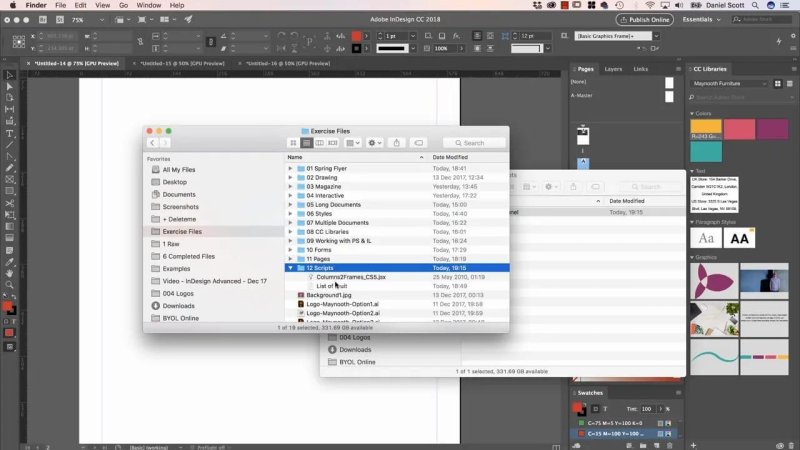Select the Hand tool

[10, 273]
